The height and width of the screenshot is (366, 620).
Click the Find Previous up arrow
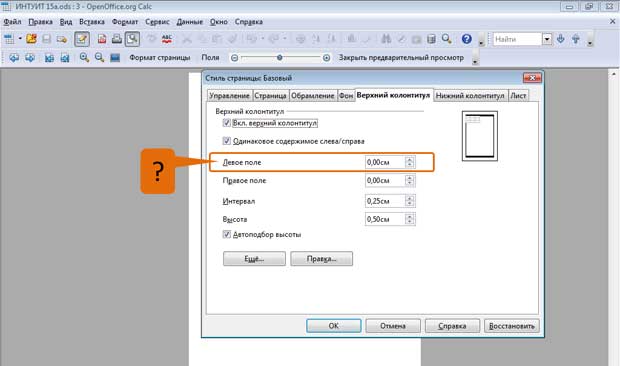point(576,39)
